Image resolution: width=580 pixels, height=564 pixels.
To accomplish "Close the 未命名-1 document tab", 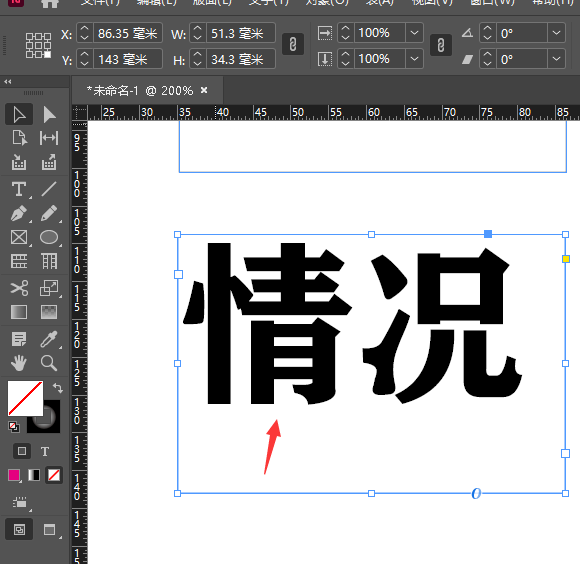I will pyautogui.click(x=204, y=90).
